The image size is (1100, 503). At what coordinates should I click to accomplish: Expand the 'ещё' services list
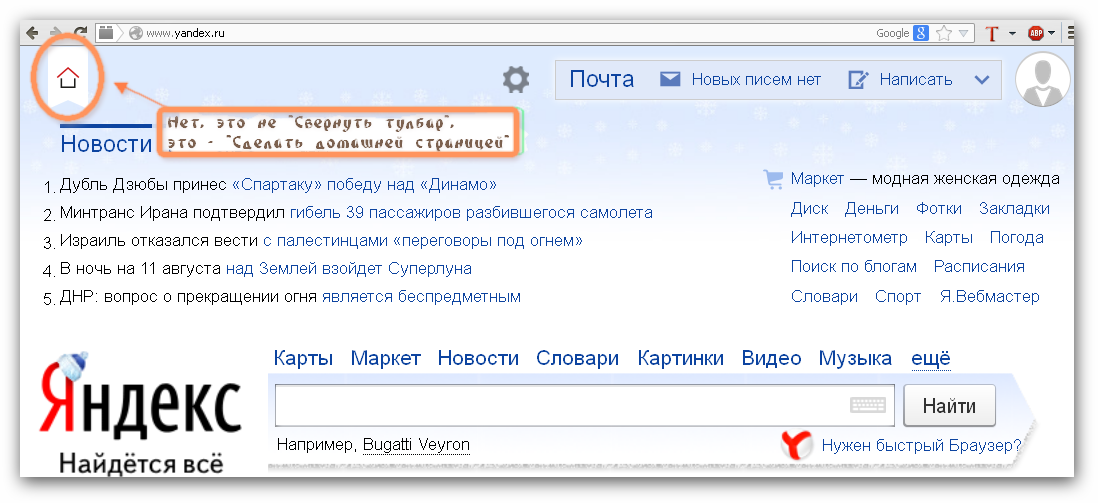point(930,358)
